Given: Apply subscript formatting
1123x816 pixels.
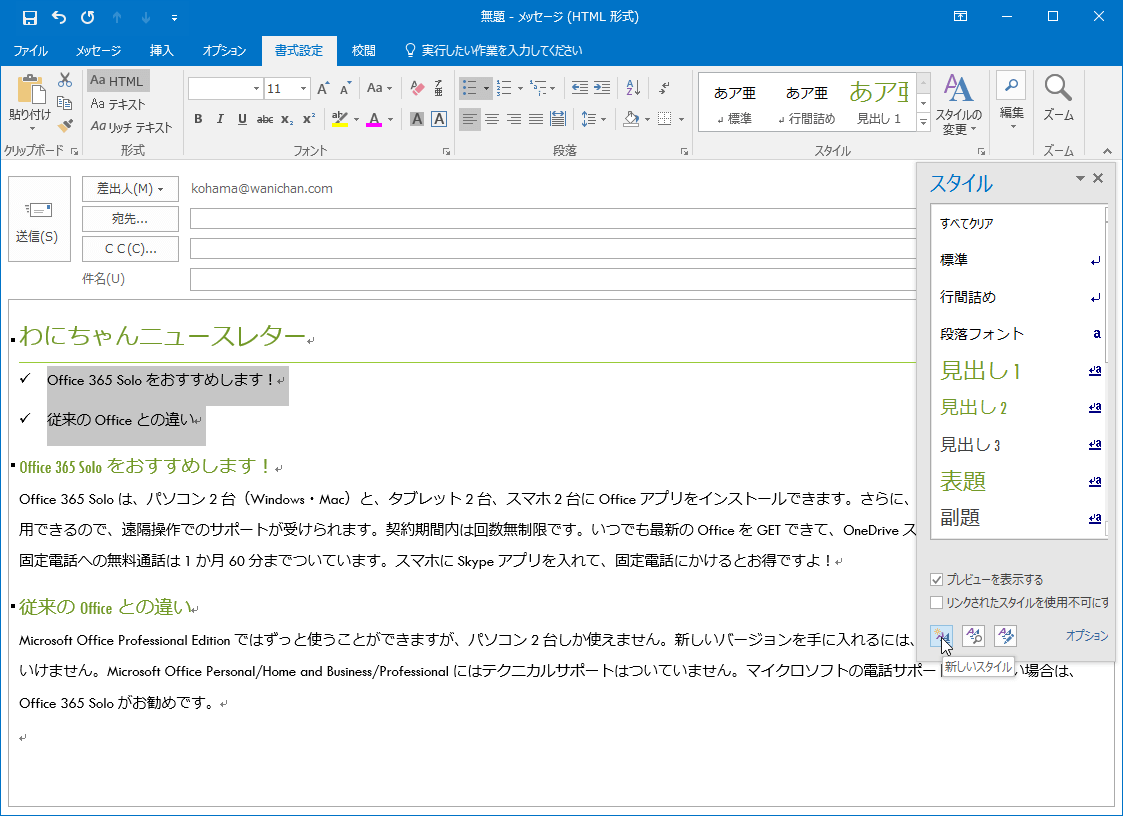Looking at the screenshot, I should tap(287, 119).
